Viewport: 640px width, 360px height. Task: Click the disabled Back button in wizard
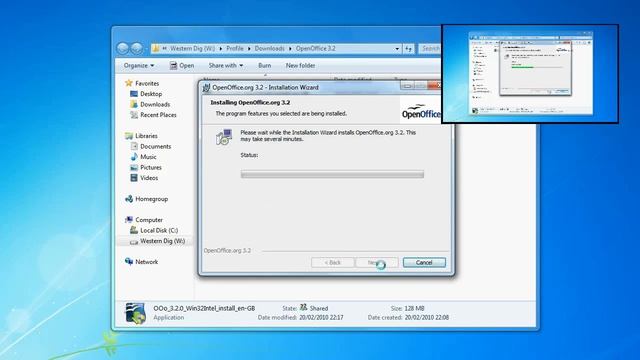coord(332,262)
